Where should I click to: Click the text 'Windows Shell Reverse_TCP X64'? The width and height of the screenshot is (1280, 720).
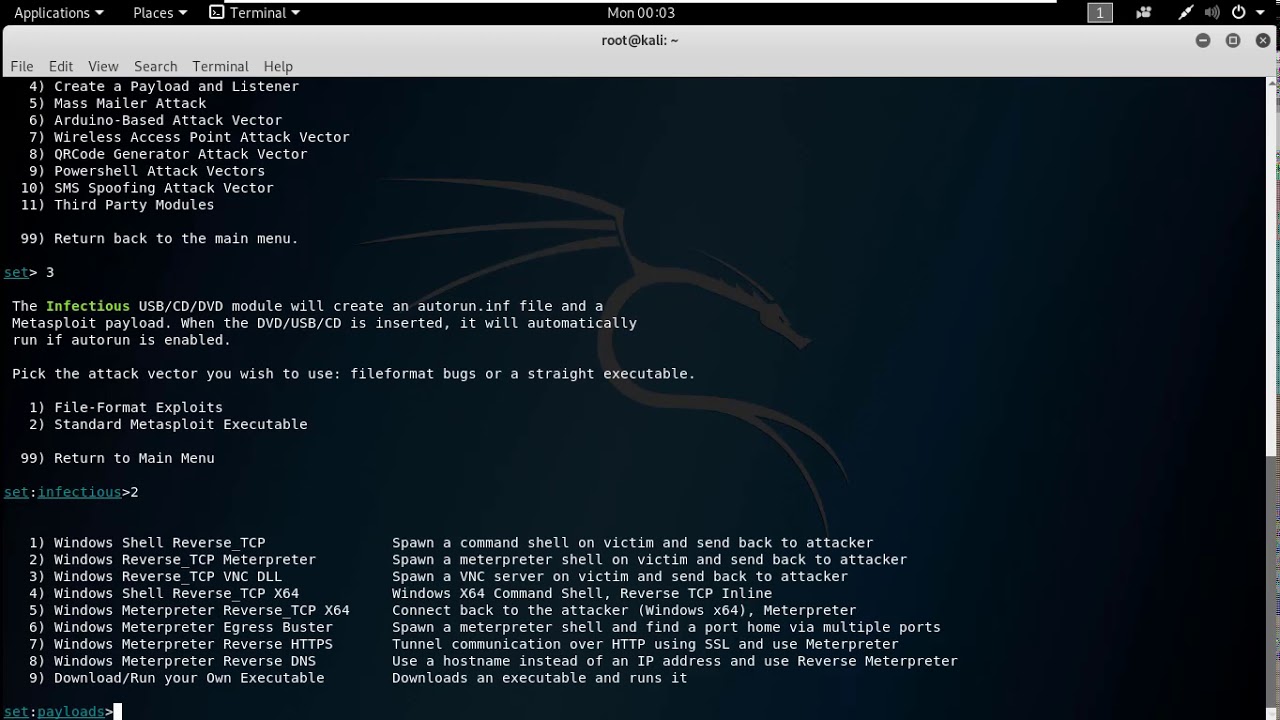click(x=177, y=593)
